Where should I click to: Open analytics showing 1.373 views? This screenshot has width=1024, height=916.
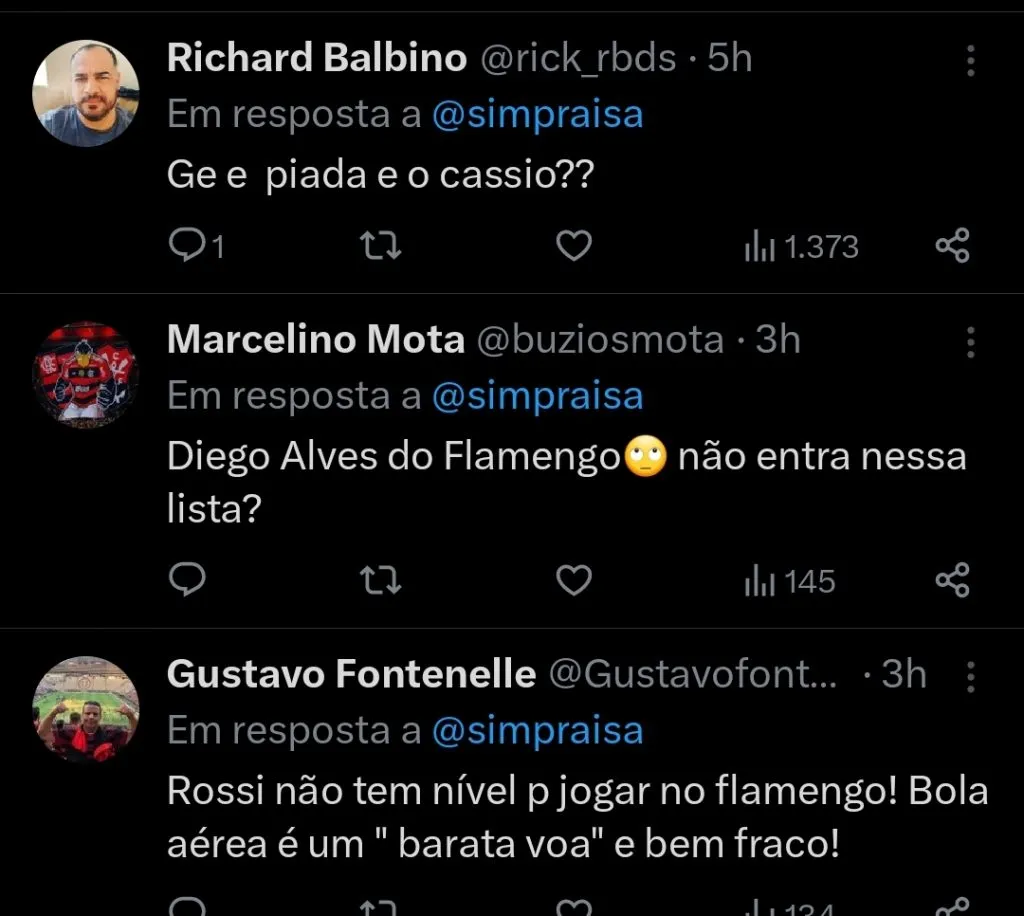[800, 246]
